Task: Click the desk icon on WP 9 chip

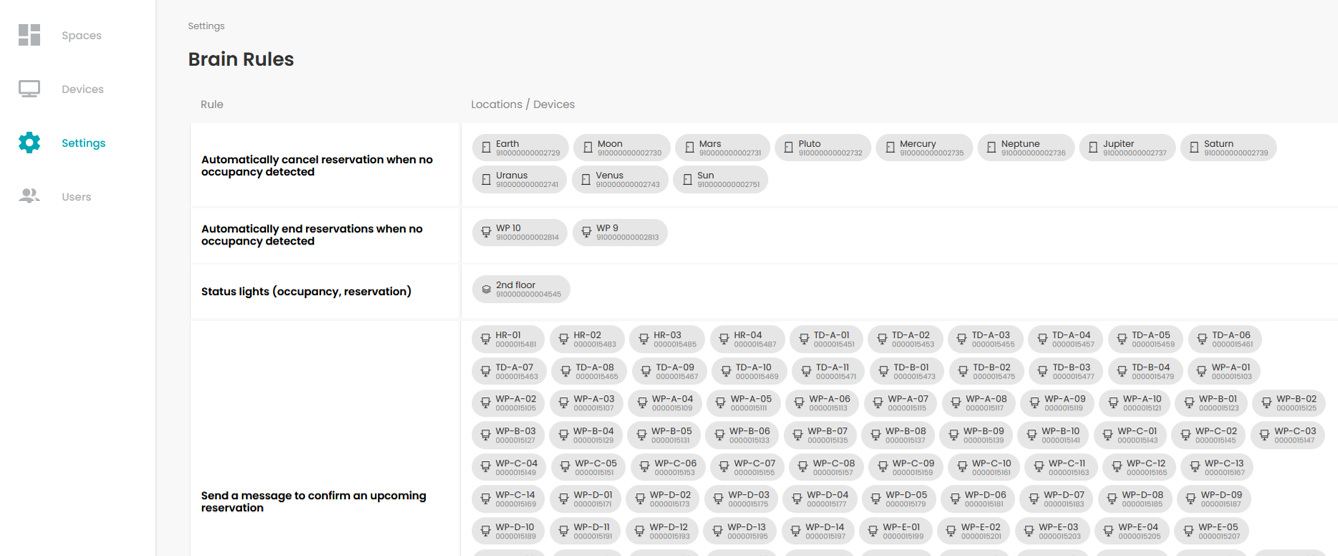Action: pos(587,233)
